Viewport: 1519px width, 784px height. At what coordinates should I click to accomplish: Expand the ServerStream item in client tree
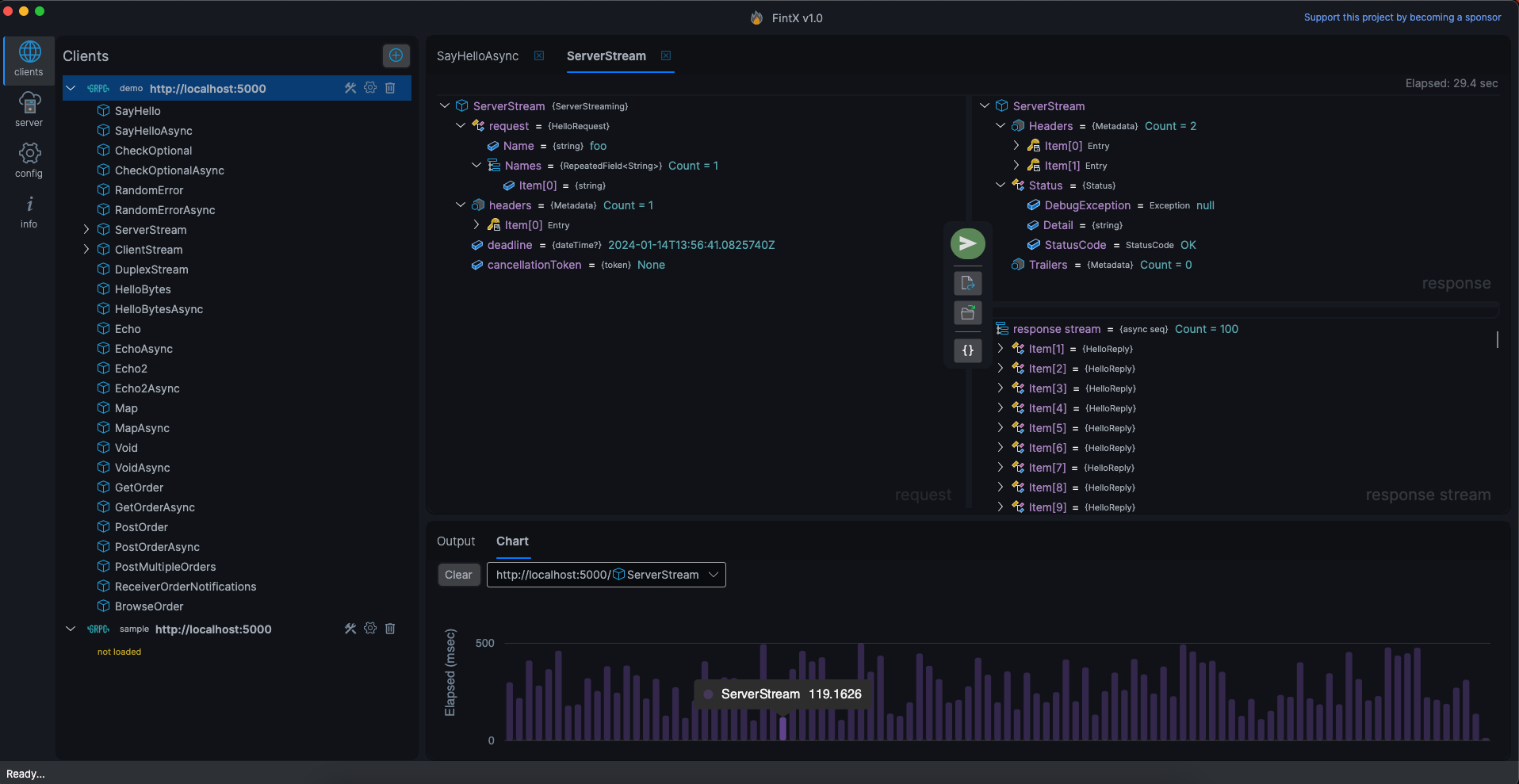[86, 230]
